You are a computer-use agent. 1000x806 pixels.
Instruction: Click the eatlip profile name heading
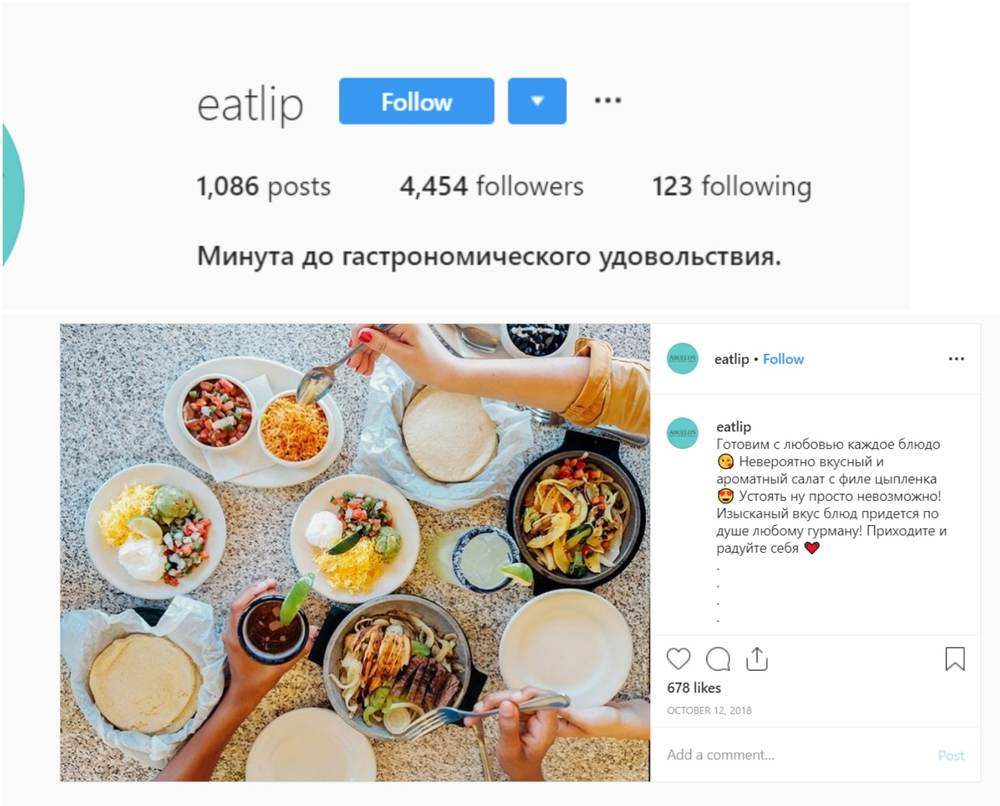[x=250, y=105]
